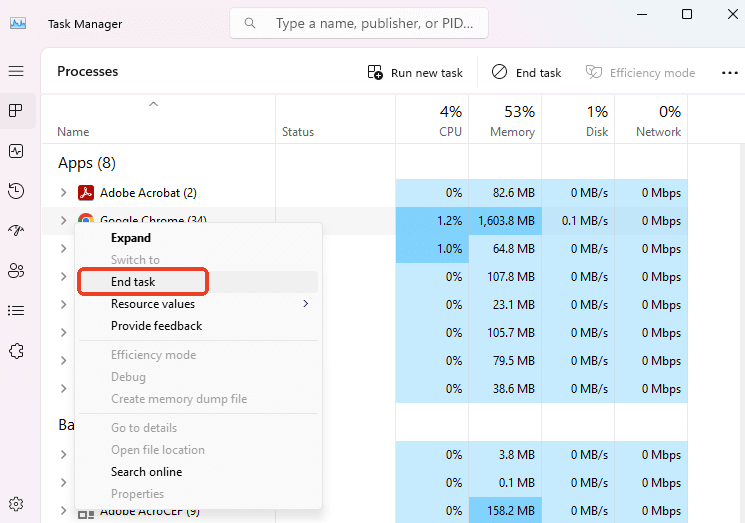Open the Details sidebar icon
This screenshot has width=745, height=523.
click(16, 311)
